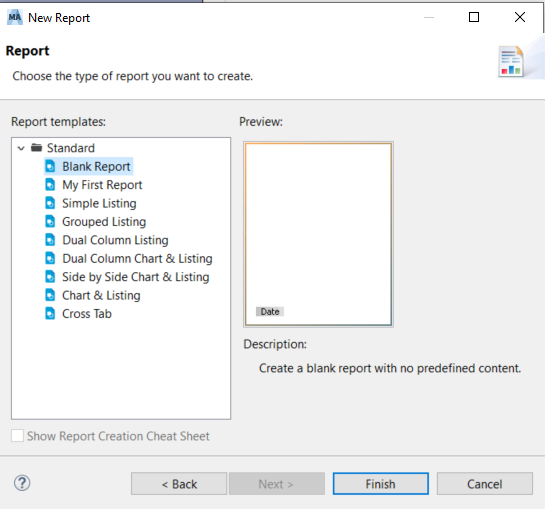Click the Grouped Listing file icon
This screenshot has height=509, width=545.
pos(50,222)
